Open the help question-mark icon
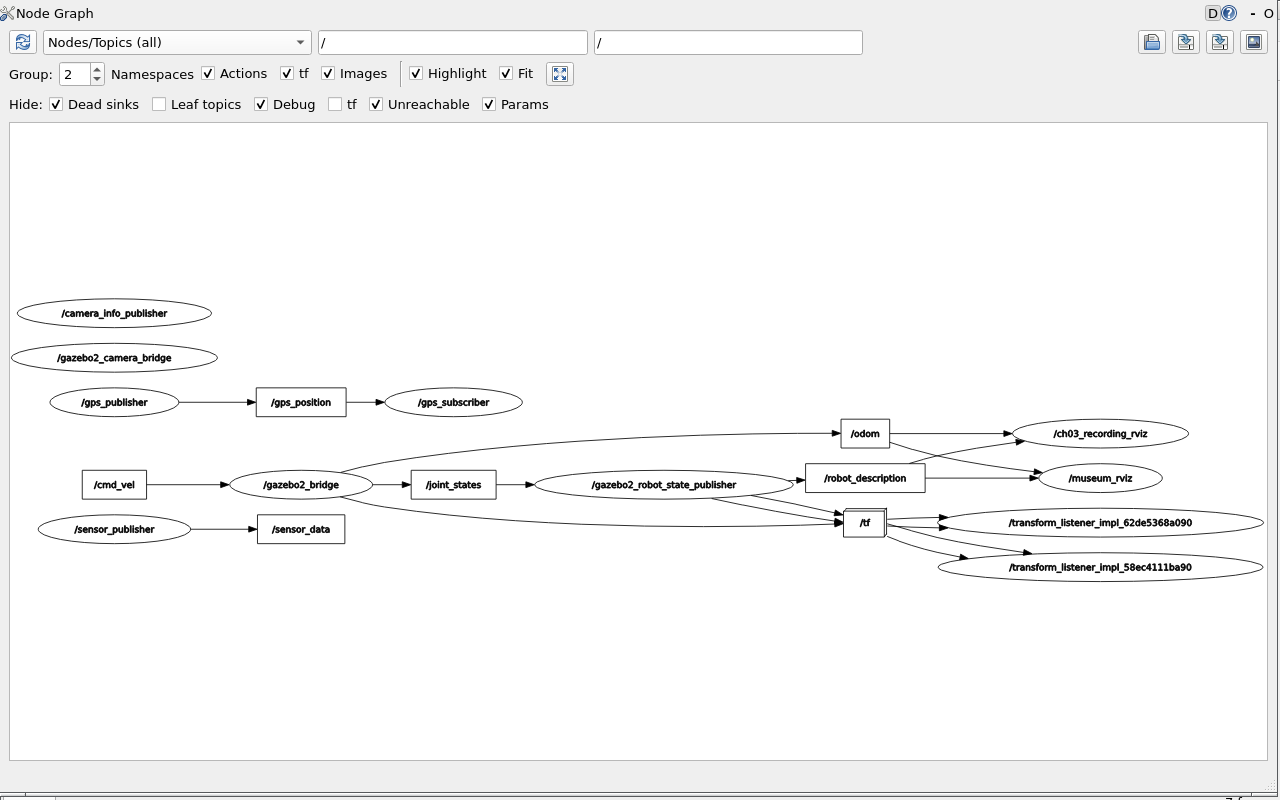 click(1229, 13)
